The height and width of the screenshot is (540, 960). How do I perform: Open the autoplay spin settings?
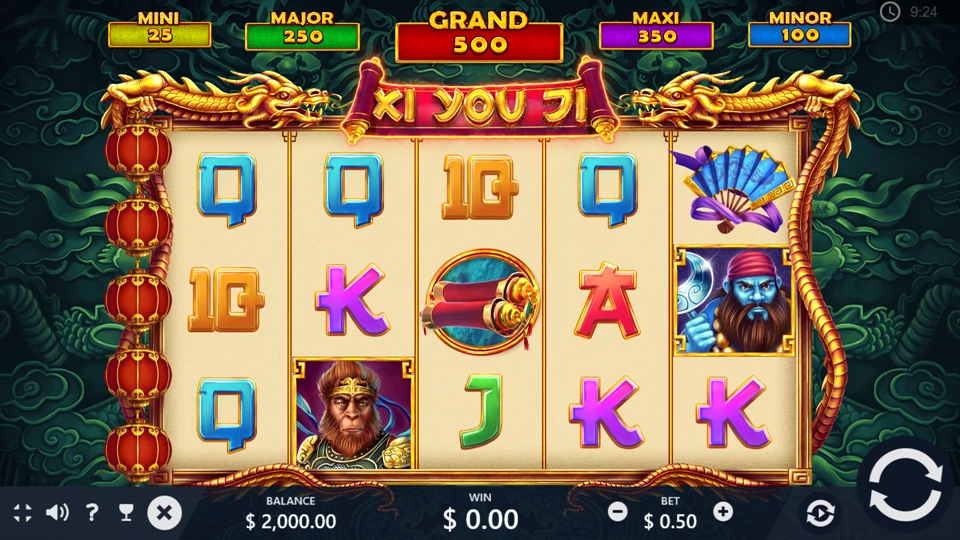820,513
